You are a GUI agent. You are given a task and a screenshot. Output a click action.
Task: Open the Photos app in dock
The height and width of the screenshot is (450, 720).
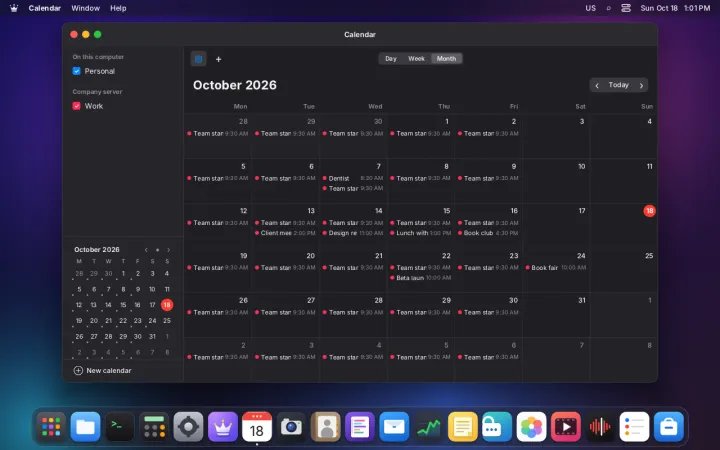click(x=531, y=427)
